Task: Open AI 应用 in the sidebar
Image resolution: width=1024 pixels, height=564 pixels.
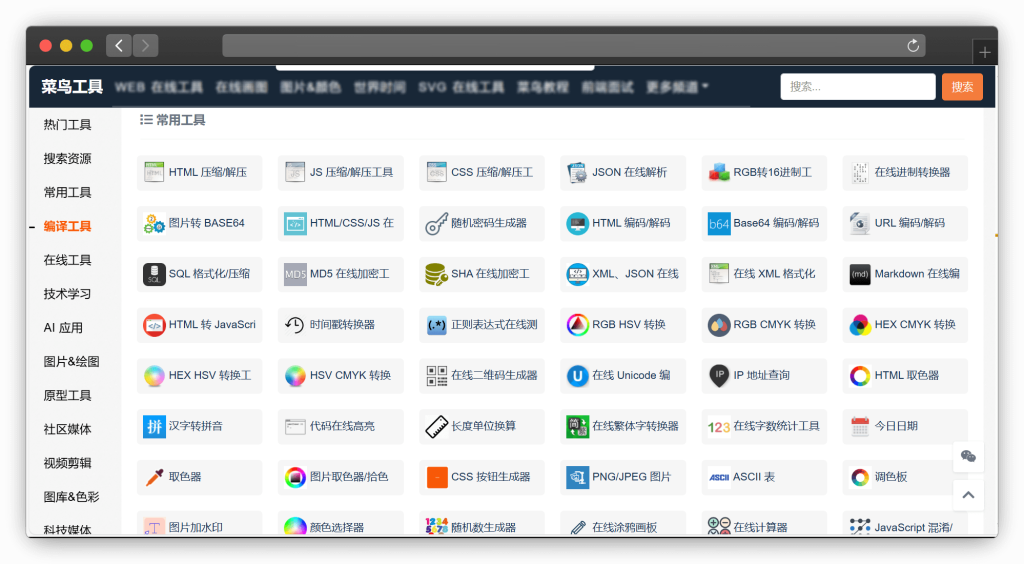Action: point(64,327)
